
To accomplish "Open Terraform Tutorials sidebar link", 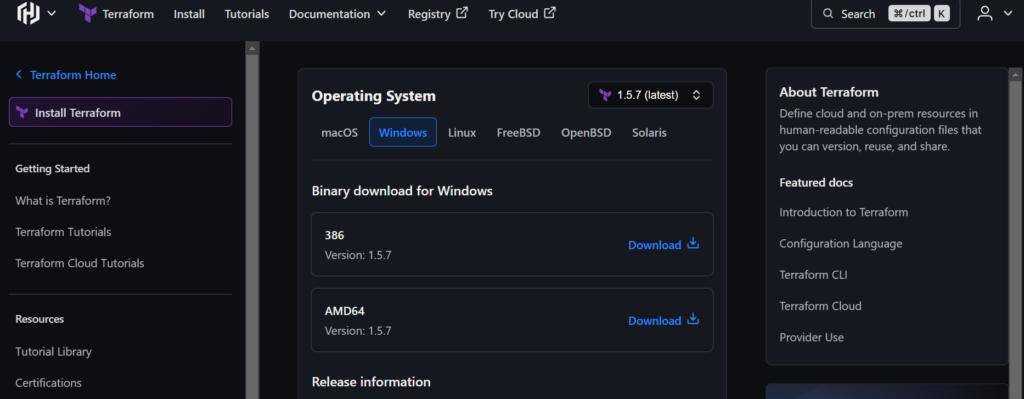I will point(63,232).
